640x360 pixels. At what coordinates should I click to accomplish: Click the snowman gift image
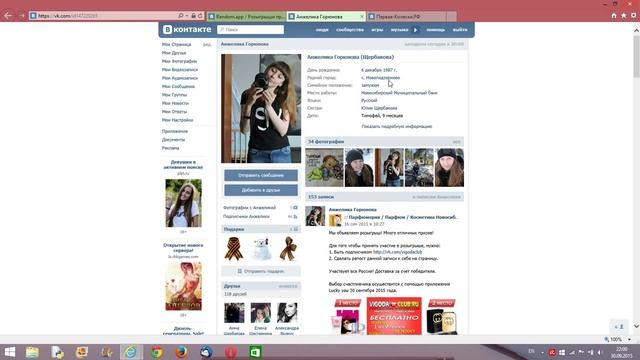(x=261, y=249)
